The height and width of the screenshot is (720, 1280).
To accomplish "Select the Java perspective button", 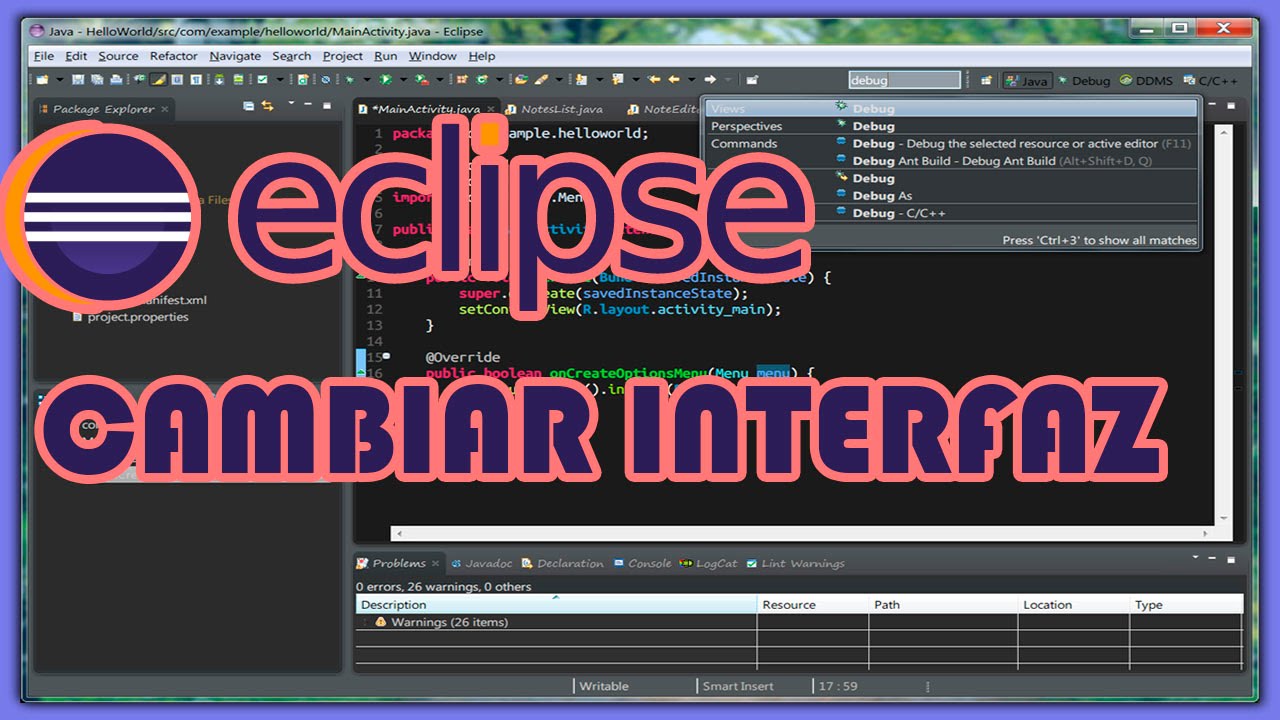I will pos(1027,81).
